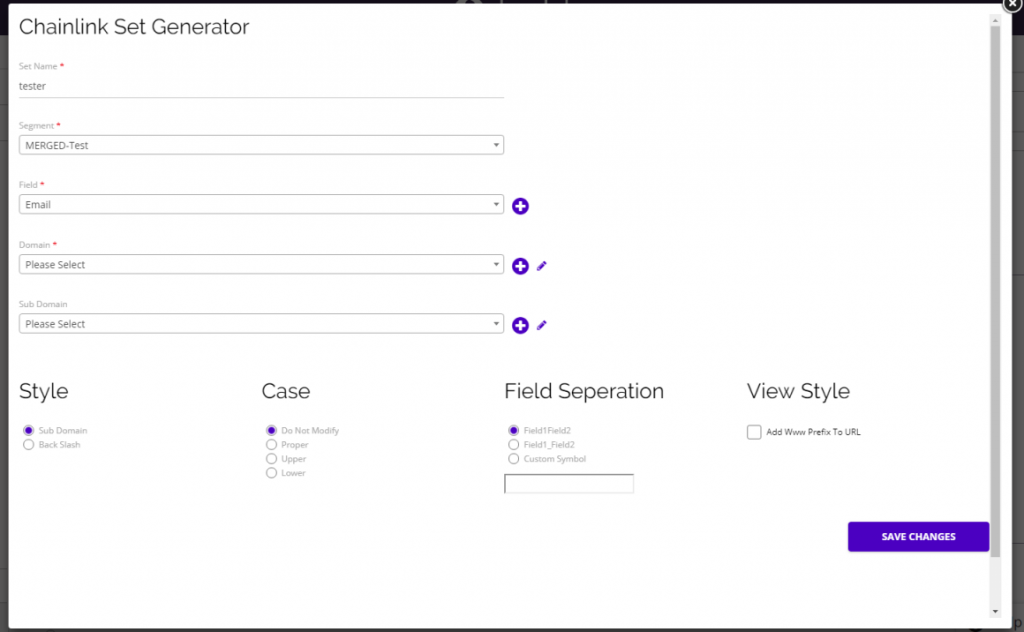Click the Field Seperation section heading
Screen dimensions: 1024x632
pyautogui.click(x=584, y=391)
